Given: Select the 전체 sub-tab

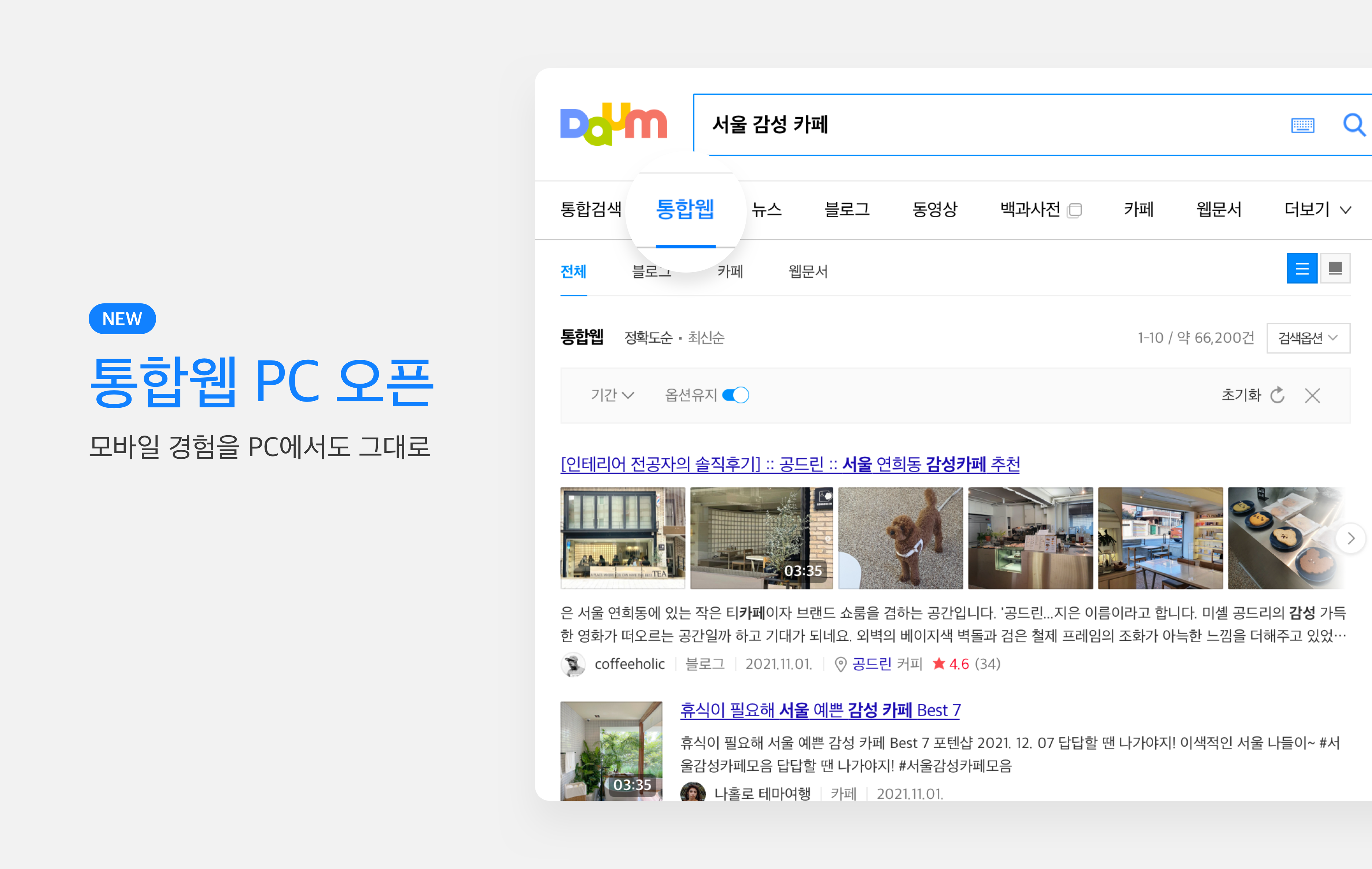Looking at the screenshot, I should [x=573, y=271].
